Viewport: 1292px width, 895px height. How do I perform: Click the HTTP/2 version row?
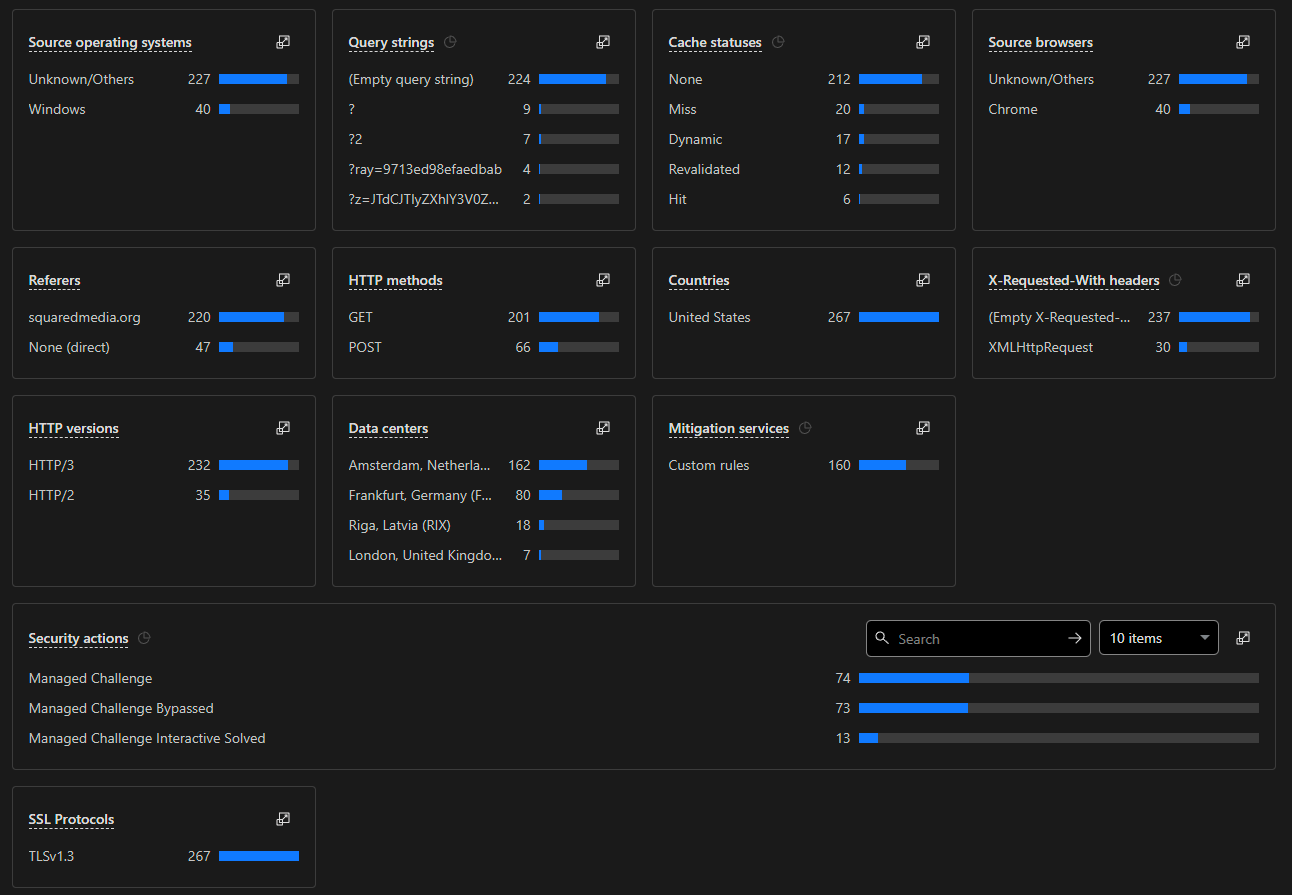pos(164,495)
